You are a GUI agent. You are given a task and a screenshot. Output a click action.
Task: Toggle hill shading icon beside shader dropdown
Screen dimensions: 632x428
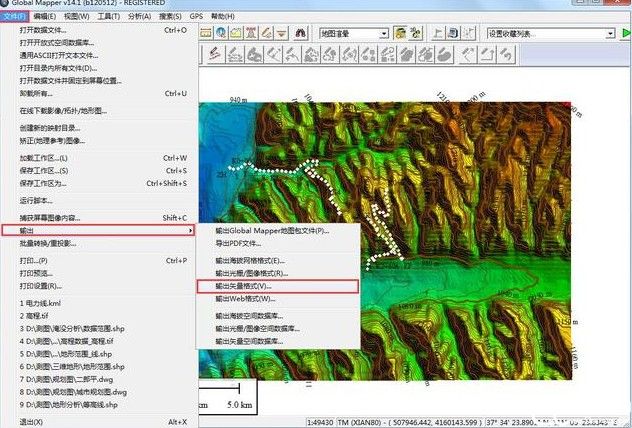(x=400, y=33)
